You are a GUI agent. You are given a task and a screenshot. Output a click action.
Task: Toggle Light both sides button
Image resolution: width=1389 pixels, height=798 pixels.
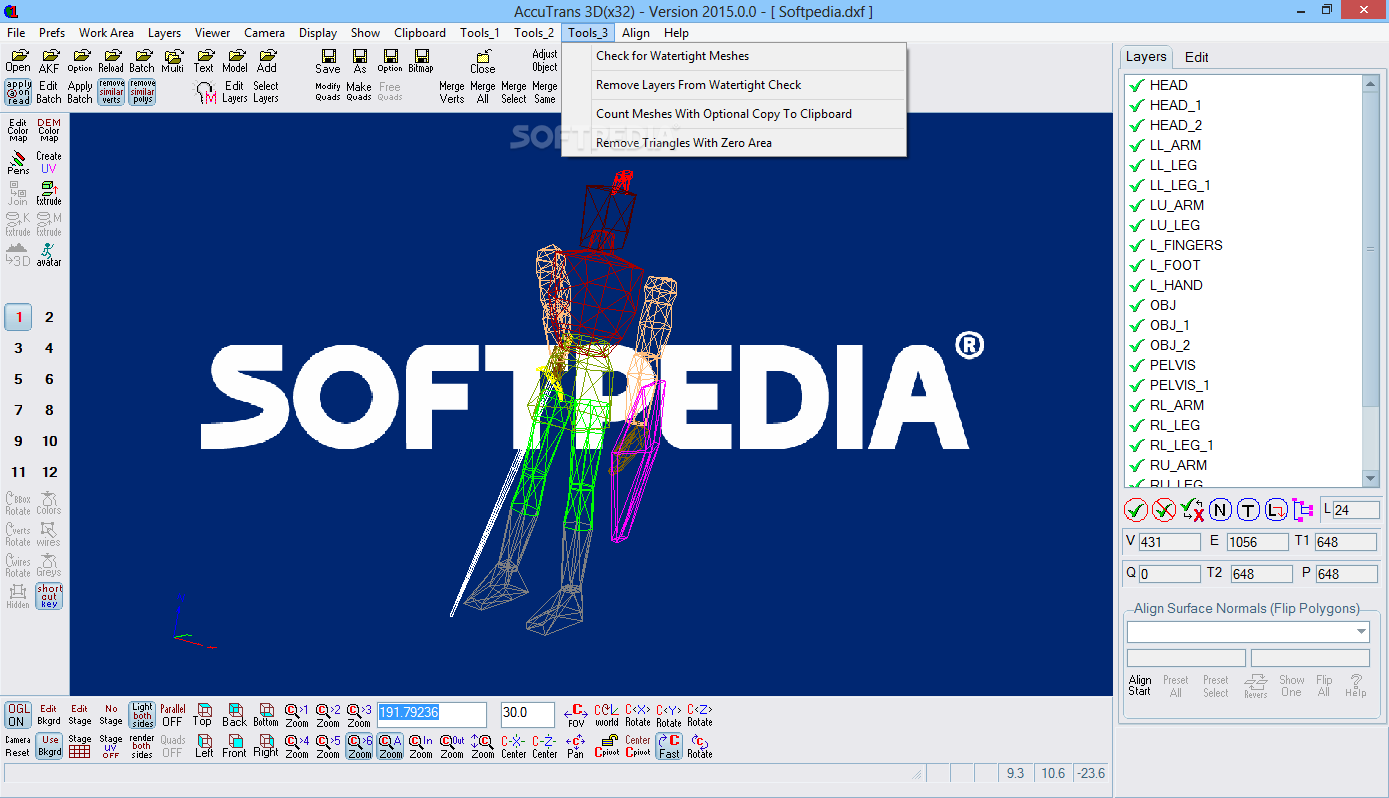click(x=142, y=714)
